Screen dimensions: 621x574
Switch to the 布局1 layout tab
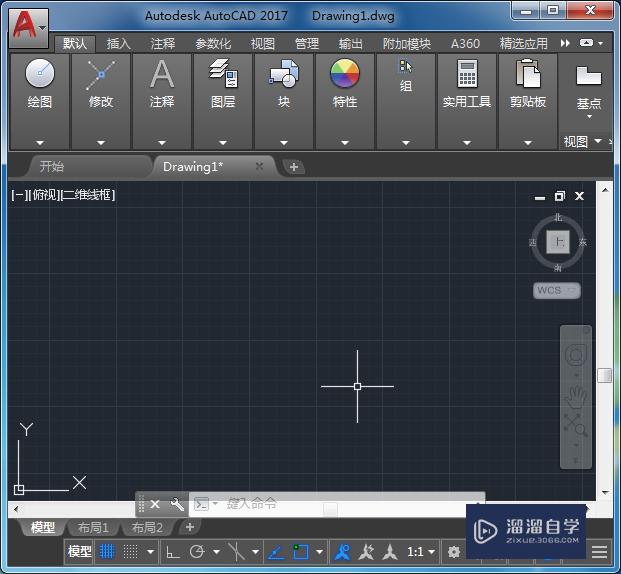(x=93, y=528)
